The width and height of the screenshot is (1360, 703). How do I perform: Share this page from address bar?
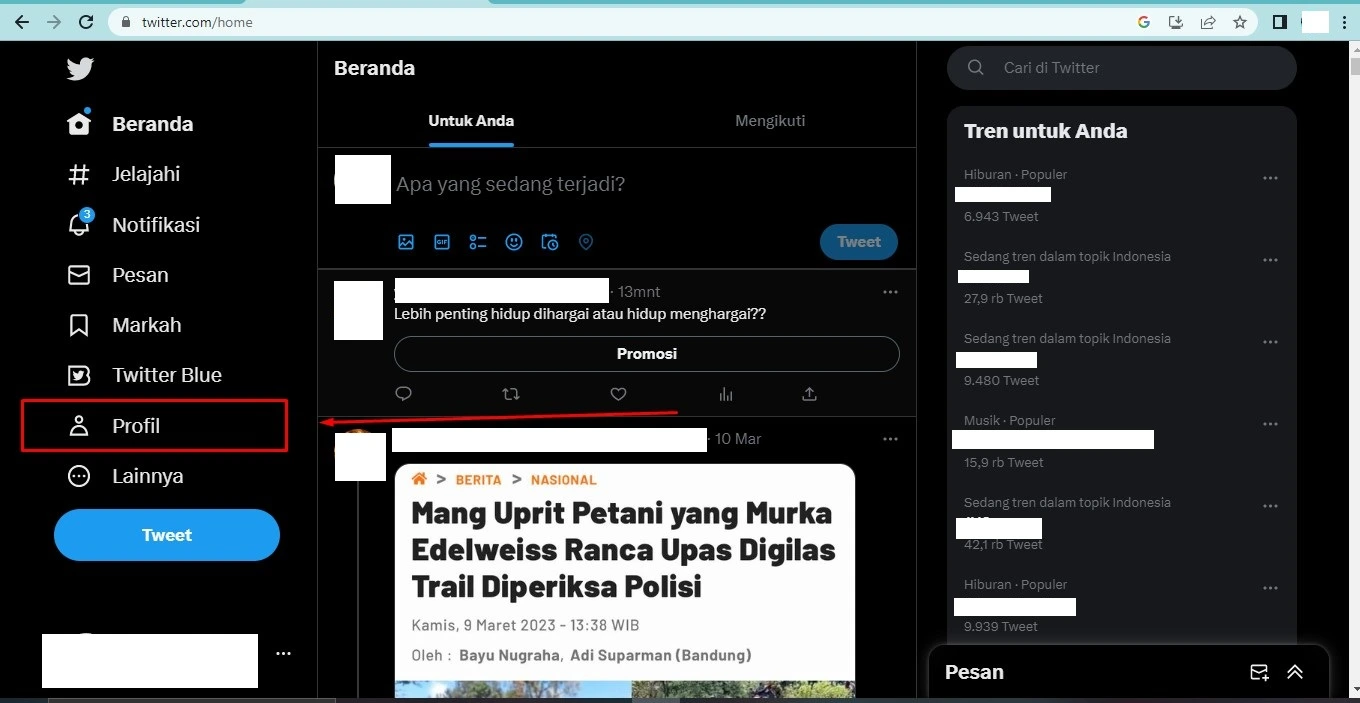[x=1208, y=22]
